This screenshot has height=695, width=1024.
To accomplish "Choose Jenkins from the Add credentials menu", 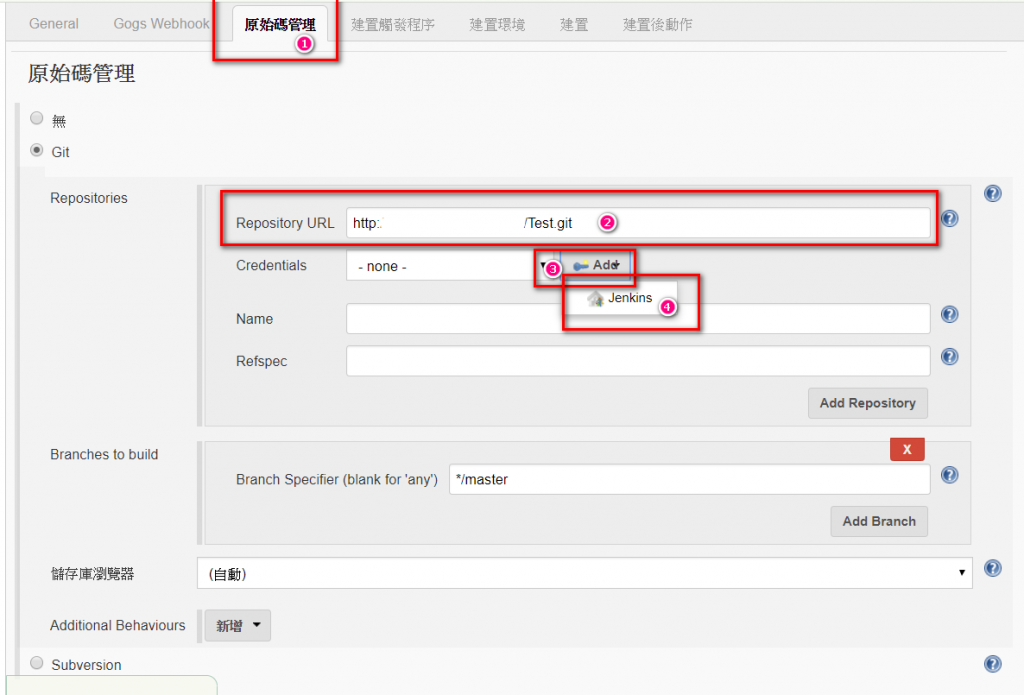I will point(621,298).
